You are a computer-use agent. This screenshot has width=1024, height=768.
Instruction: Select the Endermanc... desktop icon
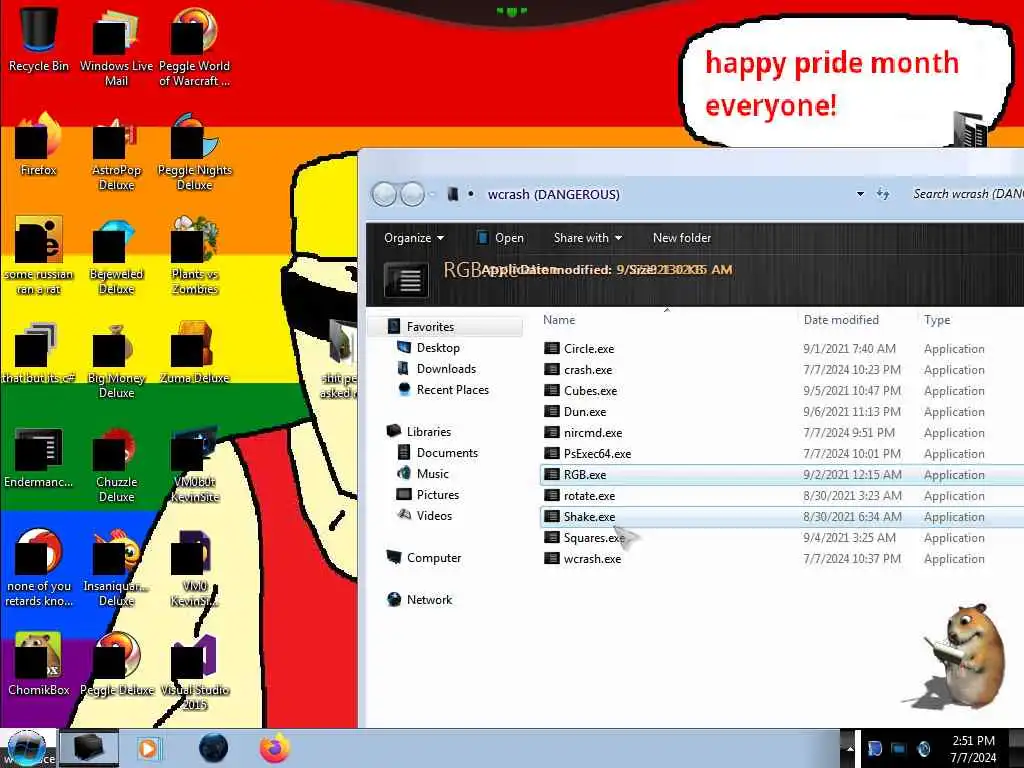39,457
